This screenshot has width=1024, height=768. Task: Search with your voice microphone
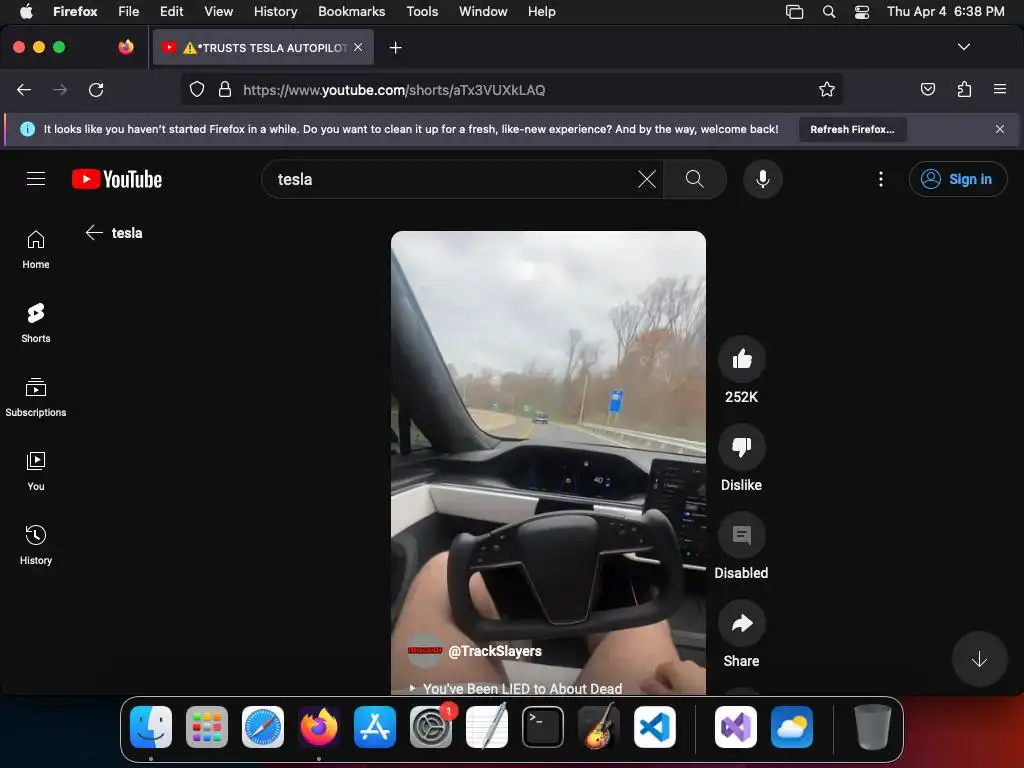762,179
